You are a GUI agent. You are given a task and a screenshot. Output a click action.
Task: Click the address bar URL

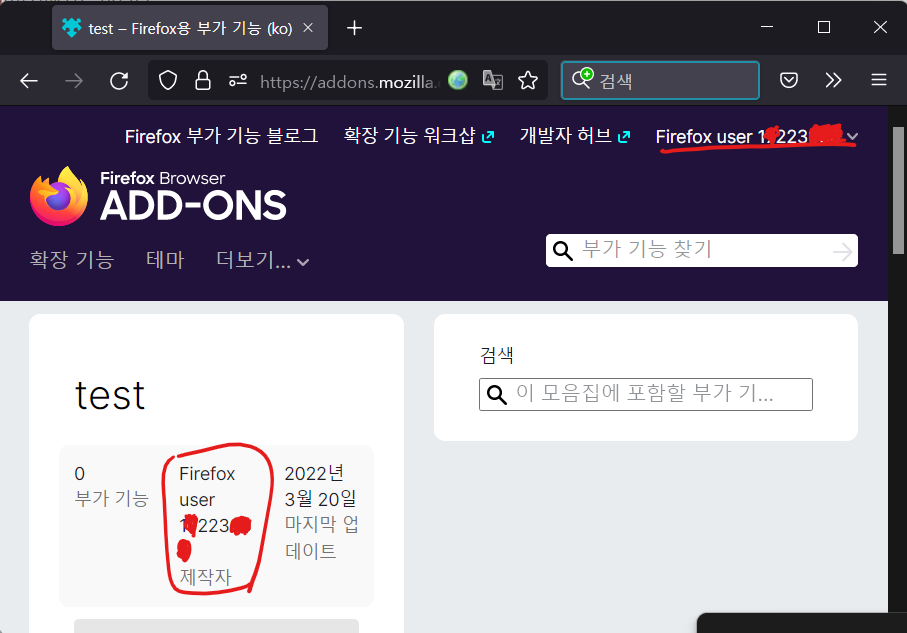click(349, 82)
